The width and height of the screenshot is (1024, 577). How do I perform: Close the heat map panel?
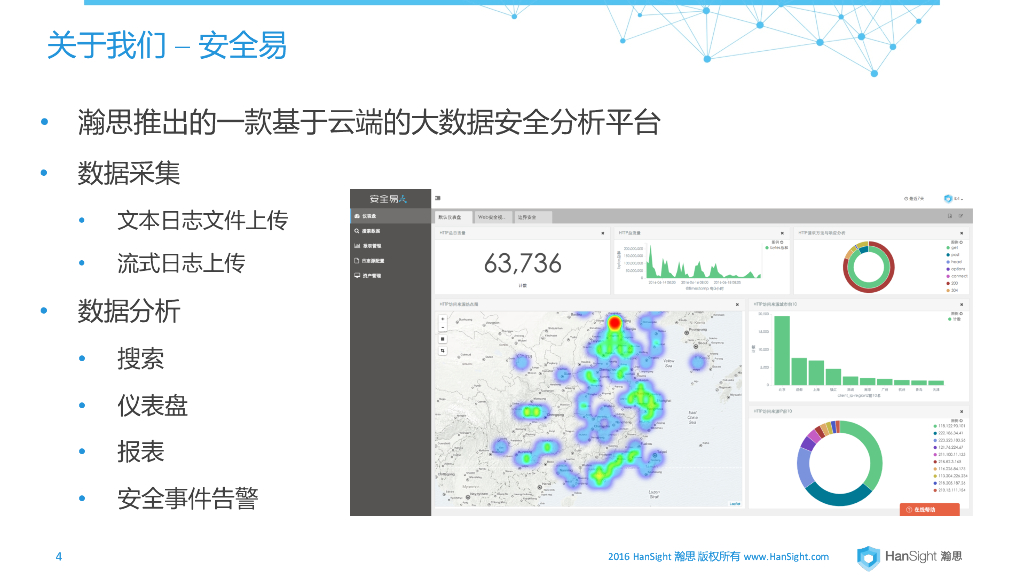point(737,305)
